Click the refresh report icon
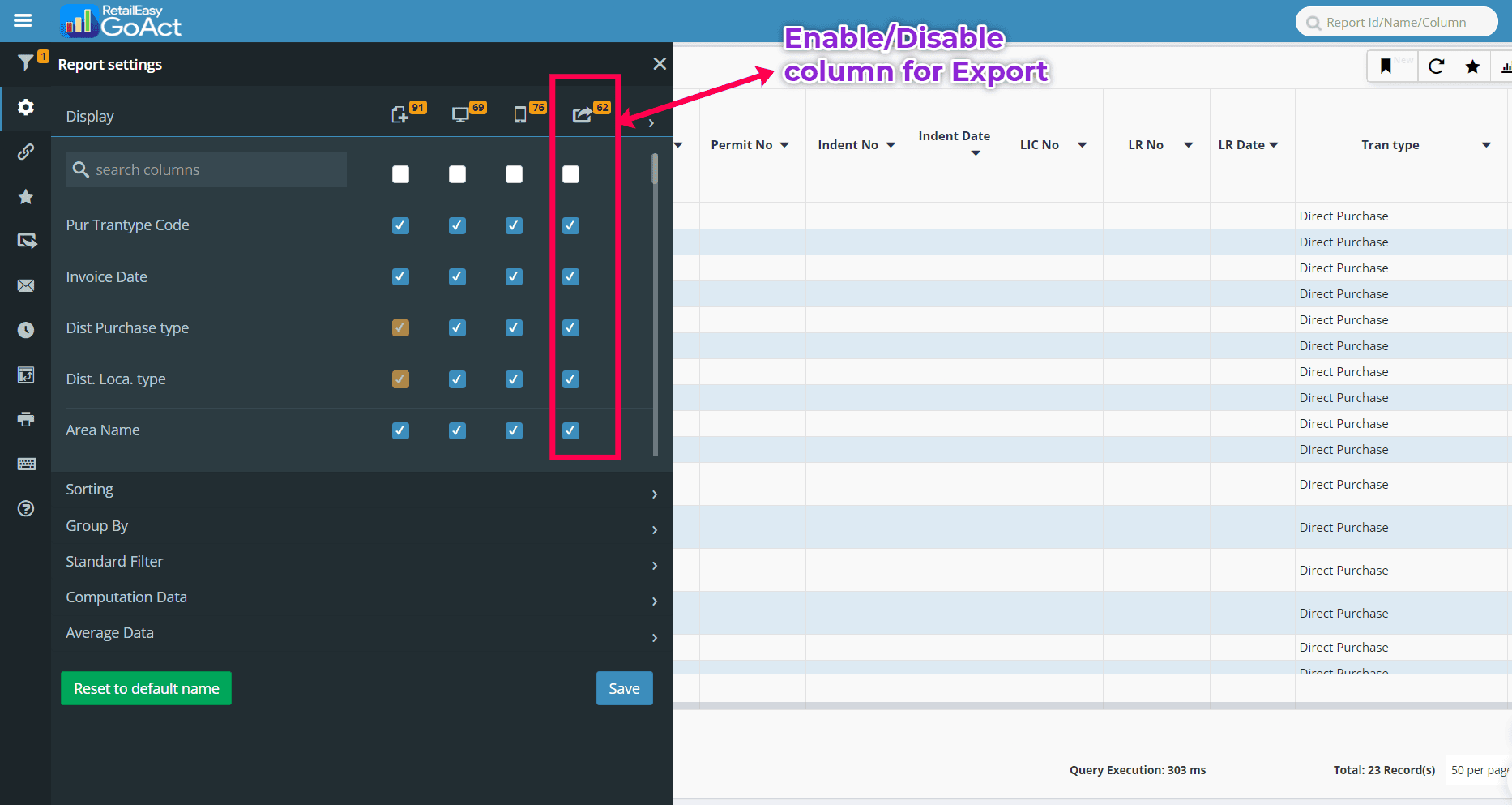Viewport: 1512px width, 809px height. tap(1436, 66)
